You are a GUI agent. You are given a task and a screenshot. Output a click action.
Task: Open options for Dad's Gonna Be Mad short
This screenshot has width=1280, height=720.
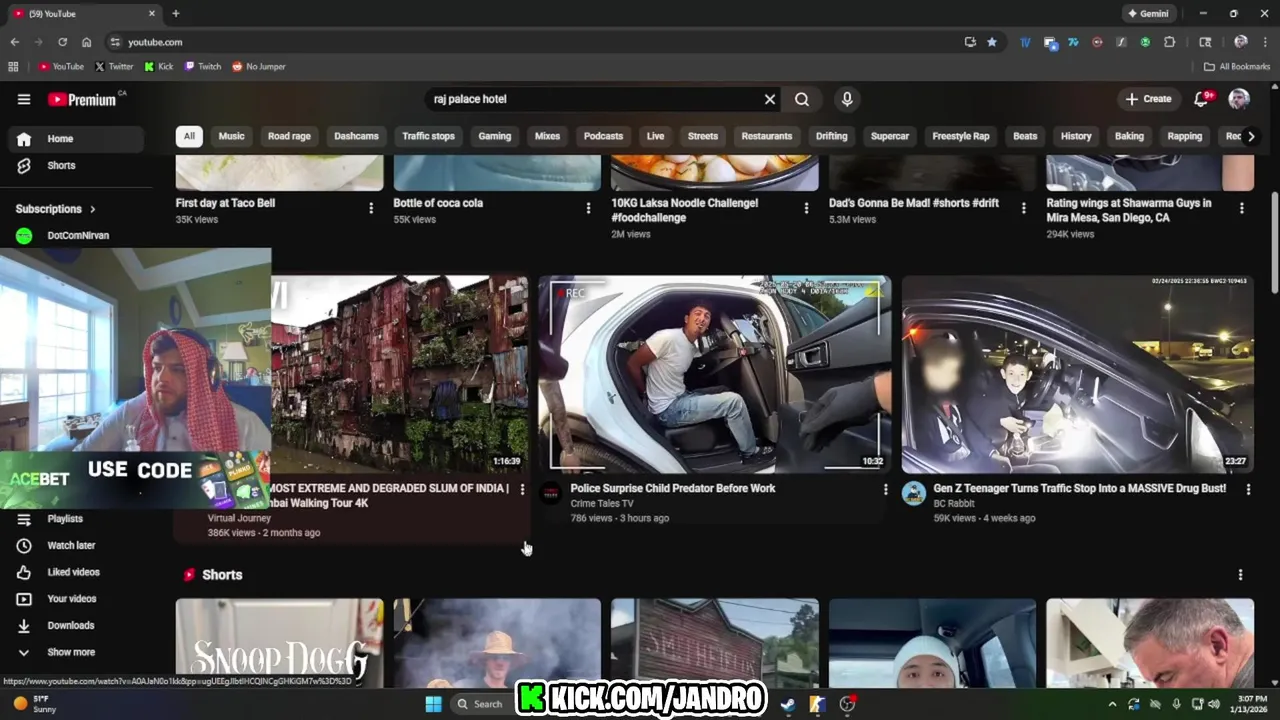[1023, 208]
